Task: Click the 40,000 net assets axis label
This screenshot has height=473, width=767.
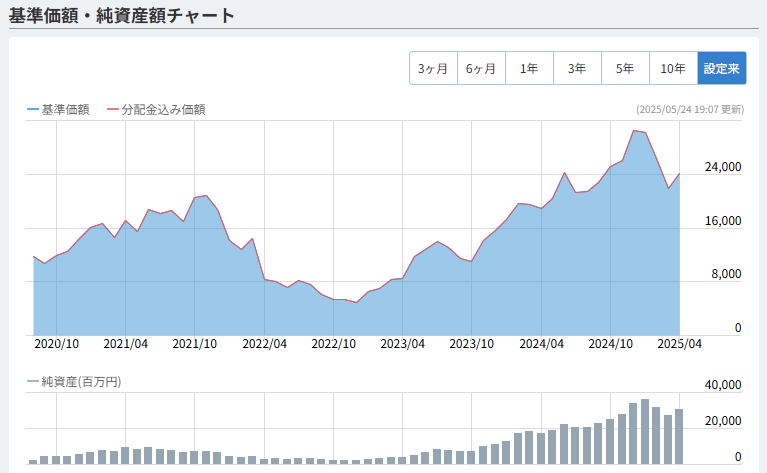Action: point(722,385)
